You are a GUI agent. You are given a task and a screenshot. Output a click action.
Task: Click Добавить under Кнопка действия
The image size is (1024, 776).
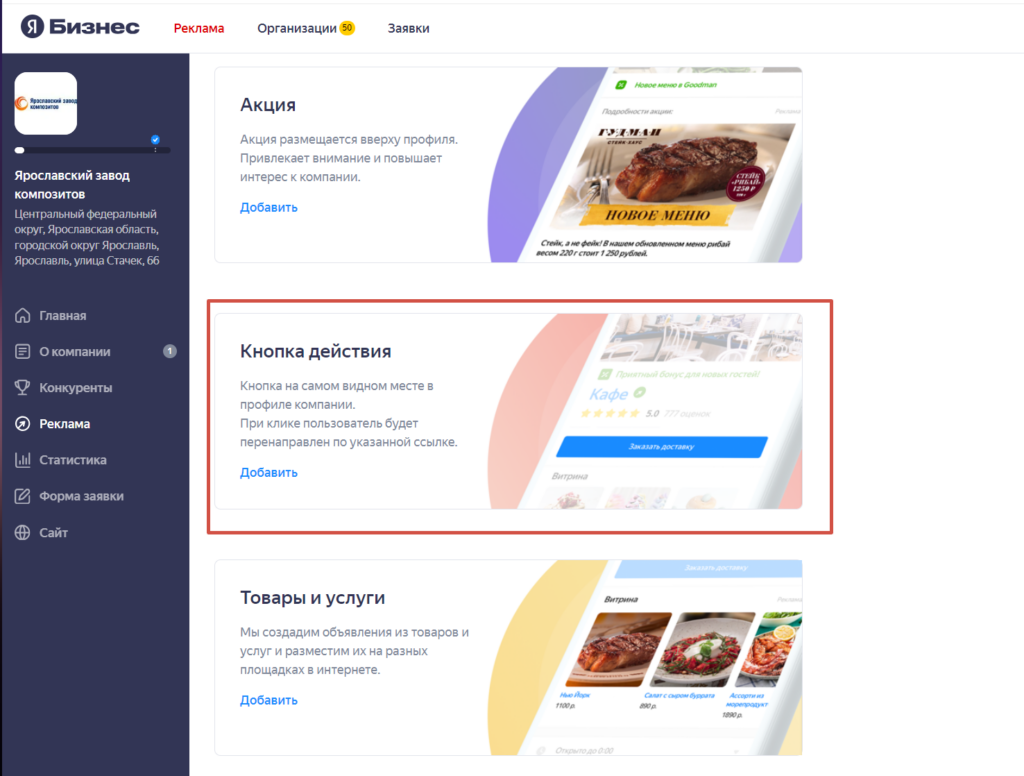tap(268, 472)
